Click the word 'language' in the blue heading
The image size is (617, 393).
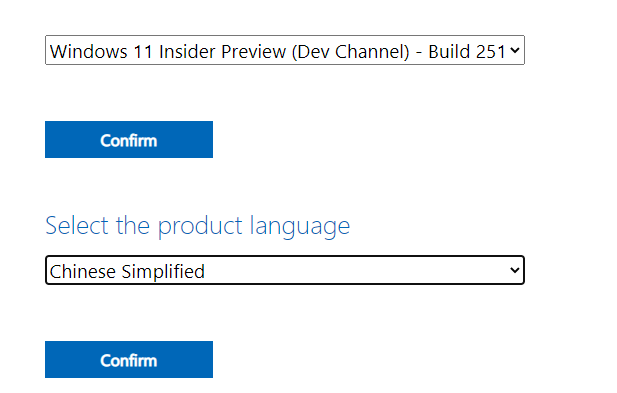coord(300,227)
